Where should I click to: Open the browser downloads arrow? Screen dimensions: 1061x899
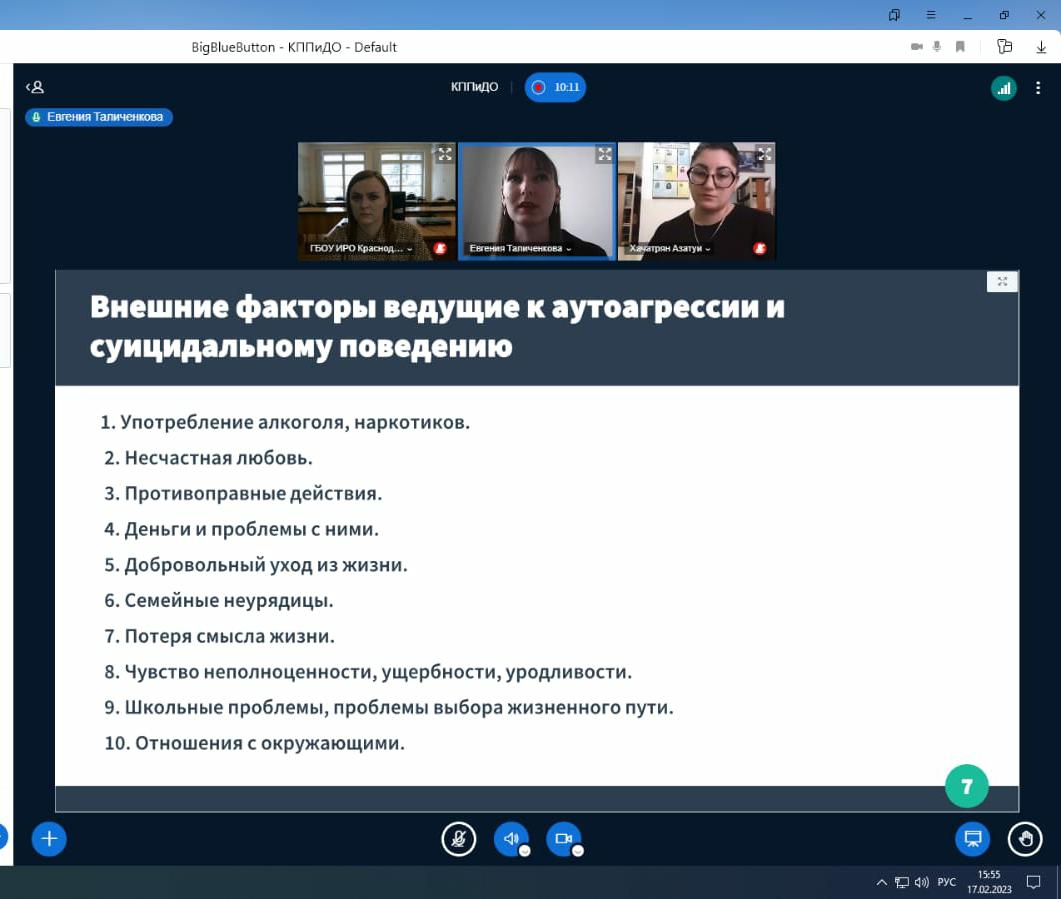coord(1041,47)
